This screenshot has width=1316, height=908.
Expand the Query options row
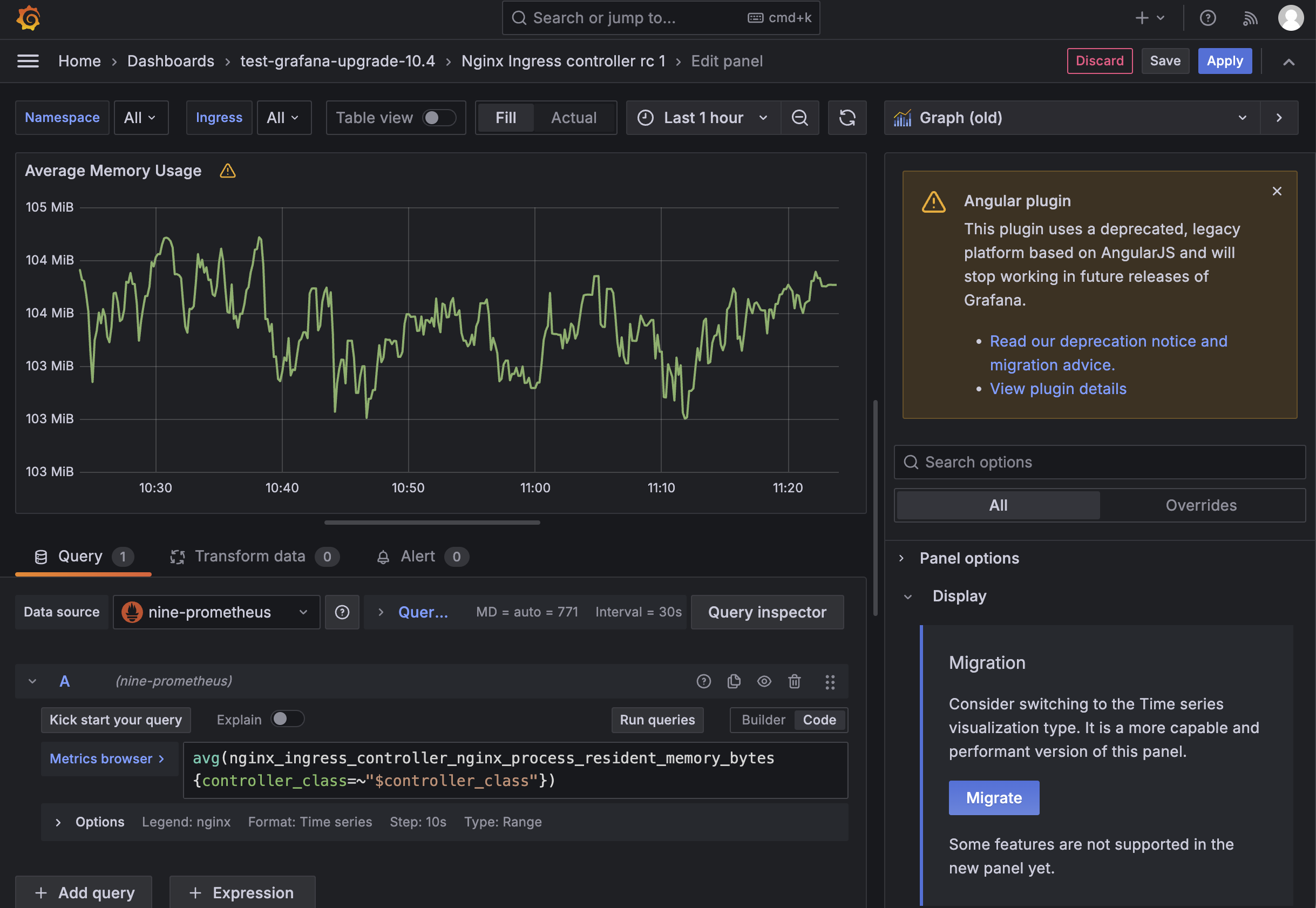[524, 612]
